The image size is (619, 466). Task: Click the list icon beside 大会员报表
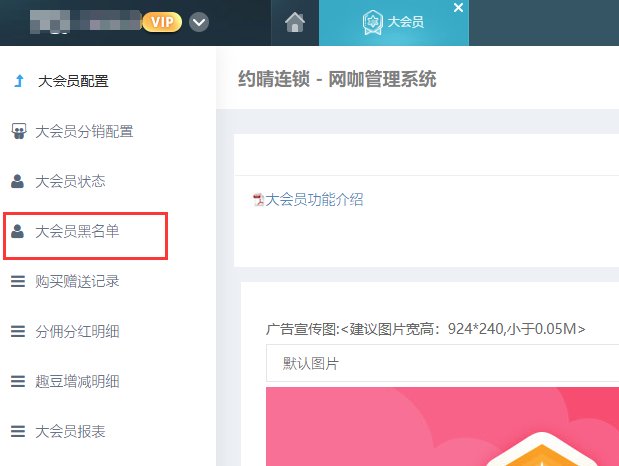pyautogui.click(x=18, y=431)
